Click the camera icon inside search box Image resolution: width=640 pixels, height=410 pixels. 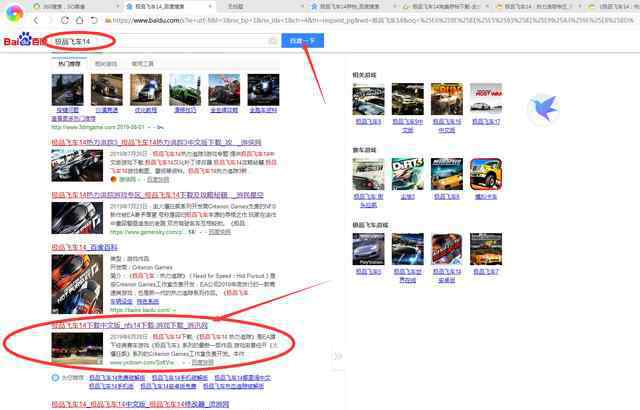[273, 41]
